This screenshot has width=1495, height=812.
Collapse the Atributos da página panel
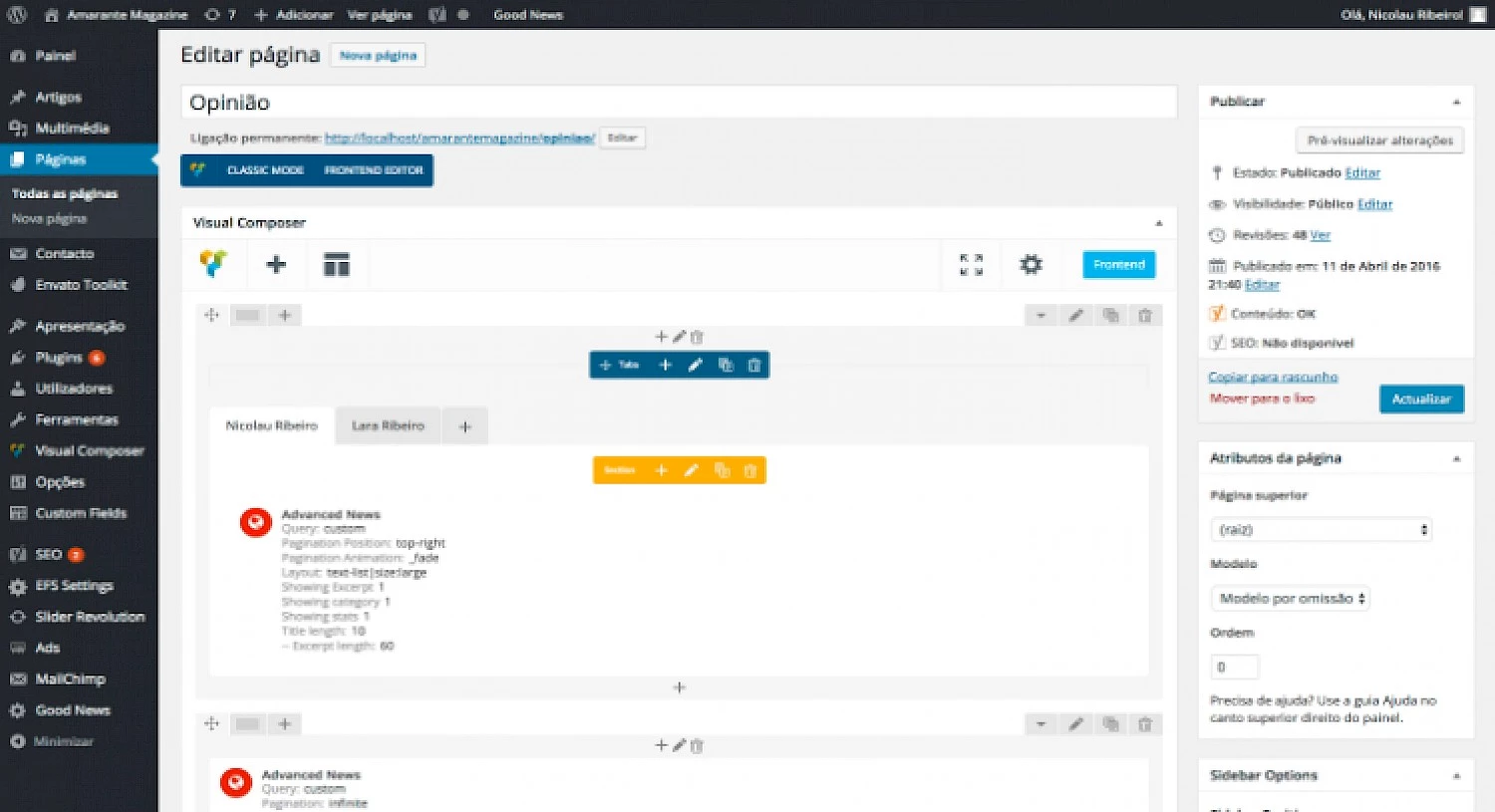[1456, 458]
